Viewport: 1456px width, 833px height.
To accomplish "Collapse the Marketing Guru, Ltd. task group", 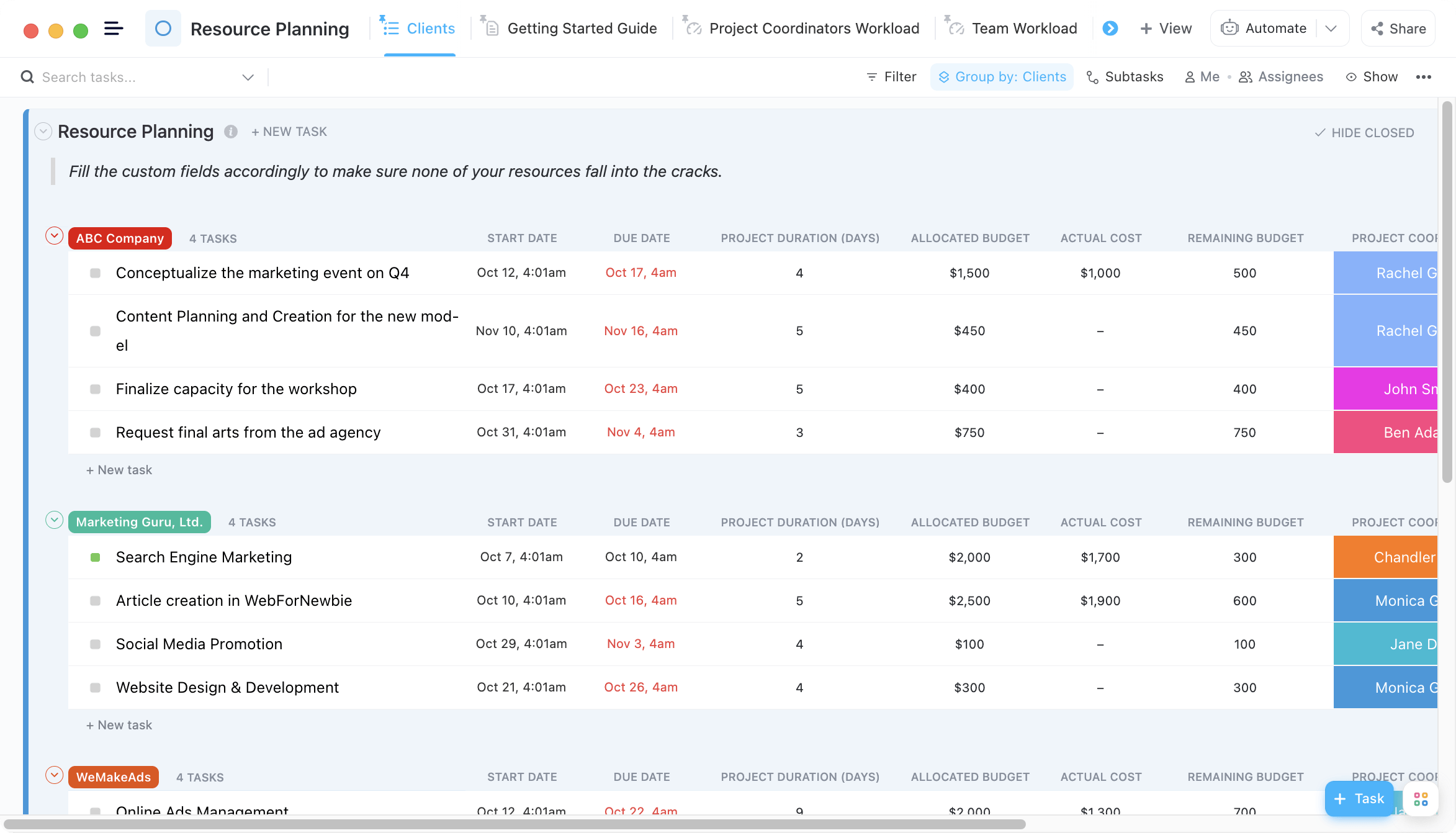I will pyautogui.click(x=54, y=521).
